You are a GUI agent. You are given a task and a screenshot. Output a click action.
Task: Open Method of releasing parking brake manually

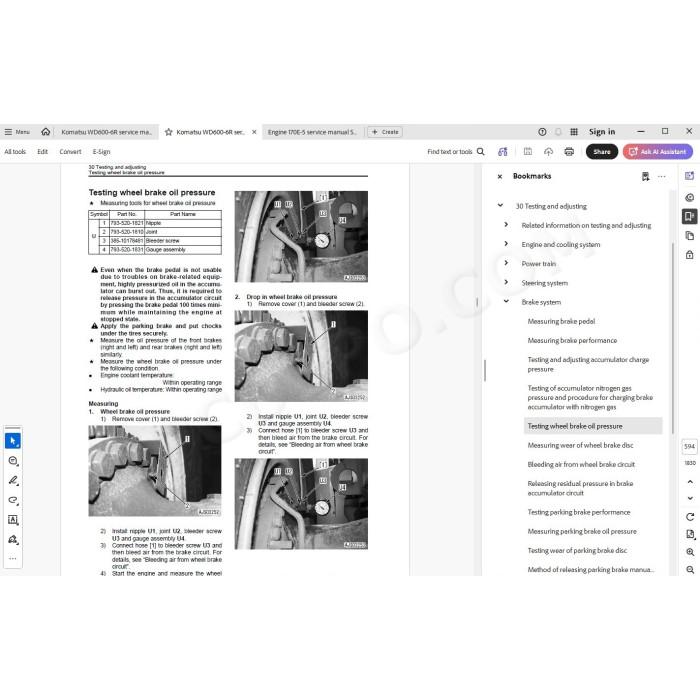tap(591, 570)
